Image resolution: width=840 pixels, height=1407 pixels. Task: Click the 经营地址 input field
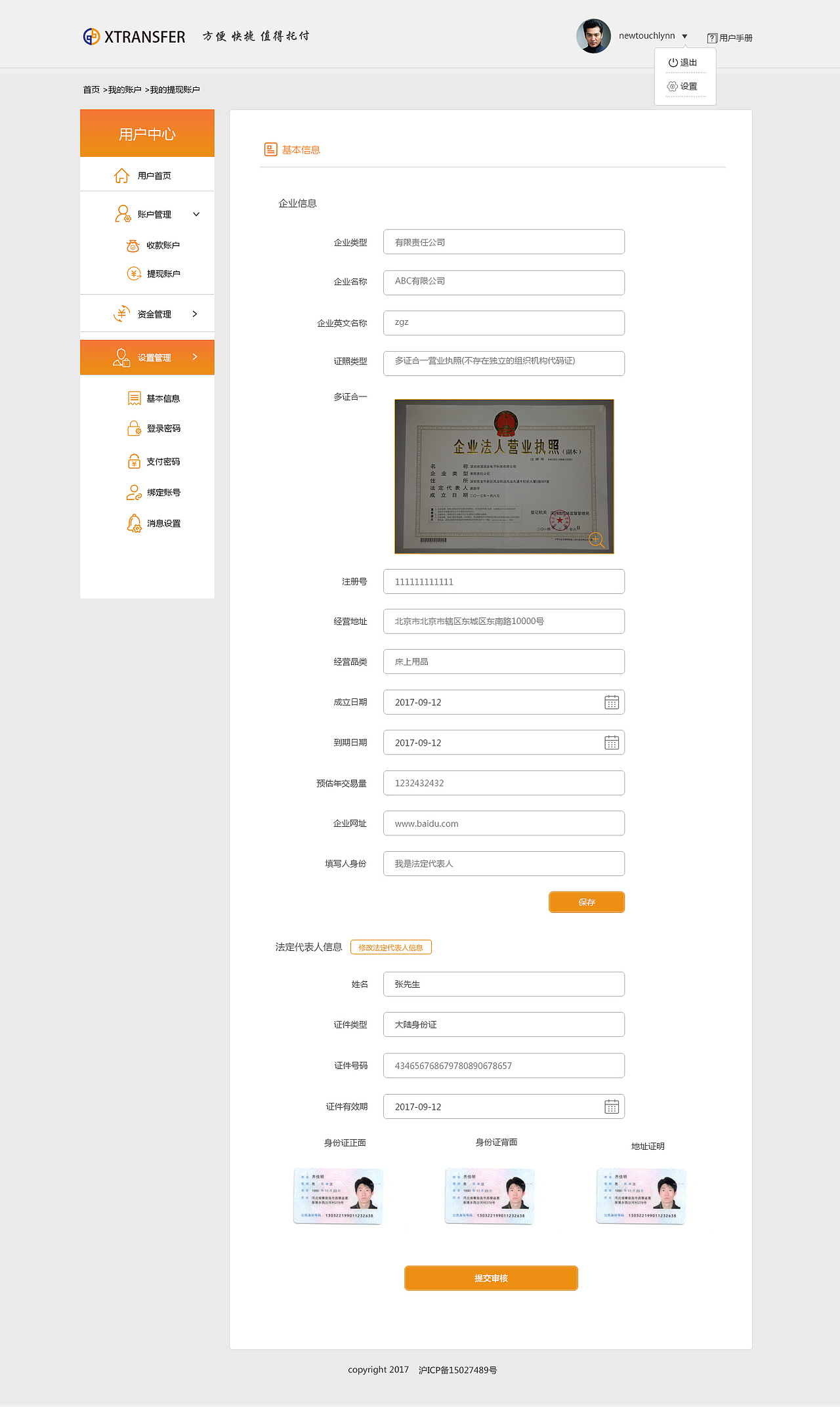click(504, 621)
